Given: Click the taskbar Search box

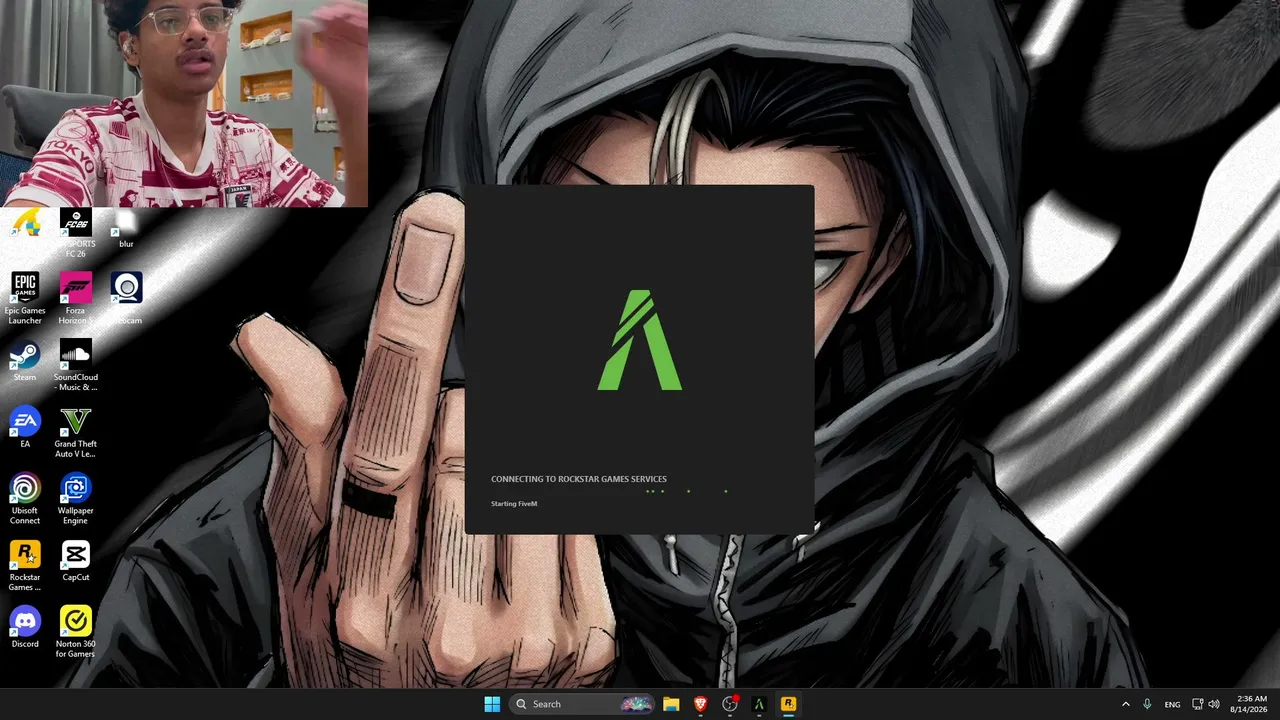Looking at the screenshot, I should coord(583,704).
